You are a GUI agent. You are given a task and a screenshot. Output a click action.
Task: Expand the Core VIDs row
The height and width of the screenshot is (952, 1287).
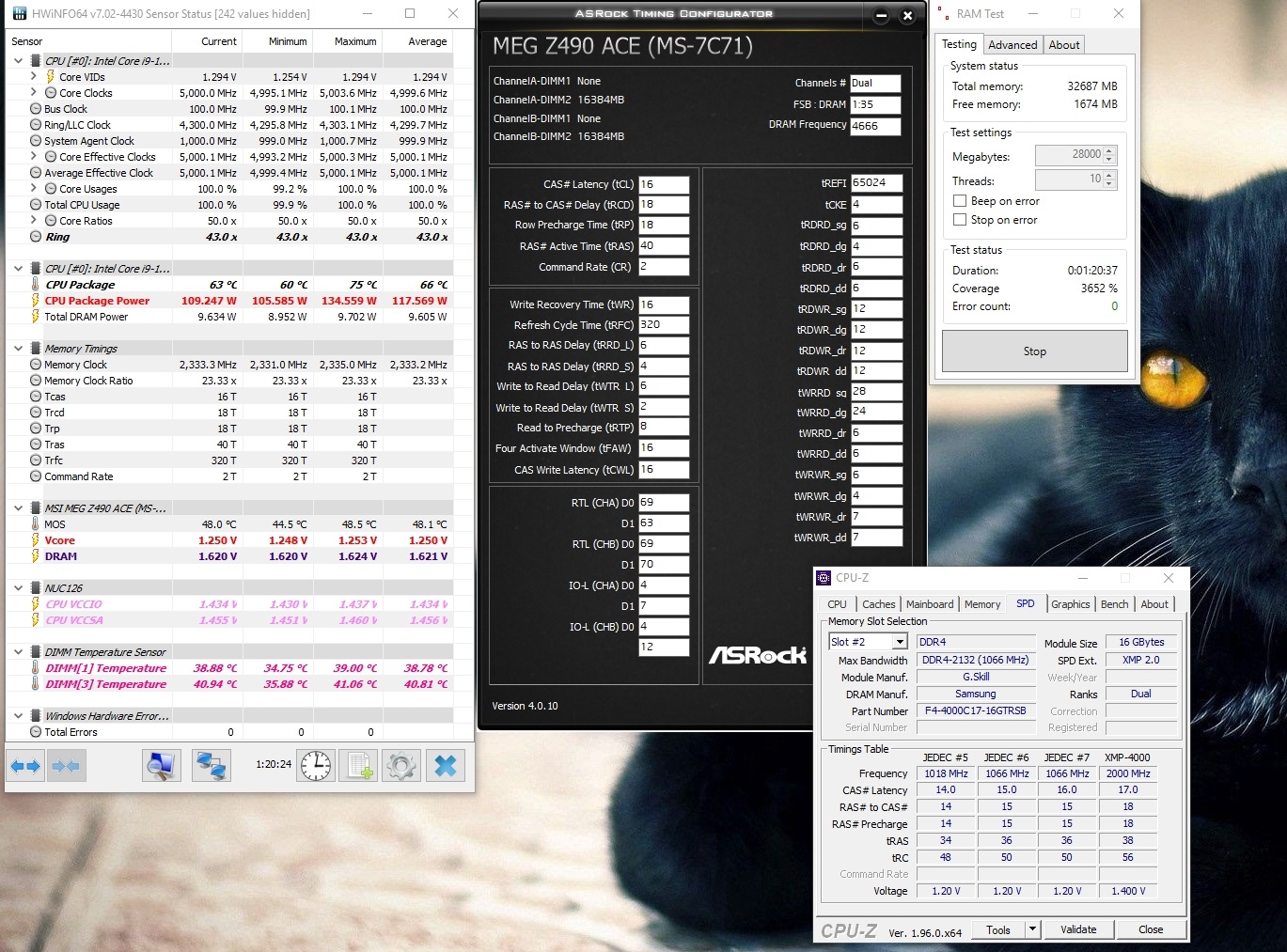point(34,77)
